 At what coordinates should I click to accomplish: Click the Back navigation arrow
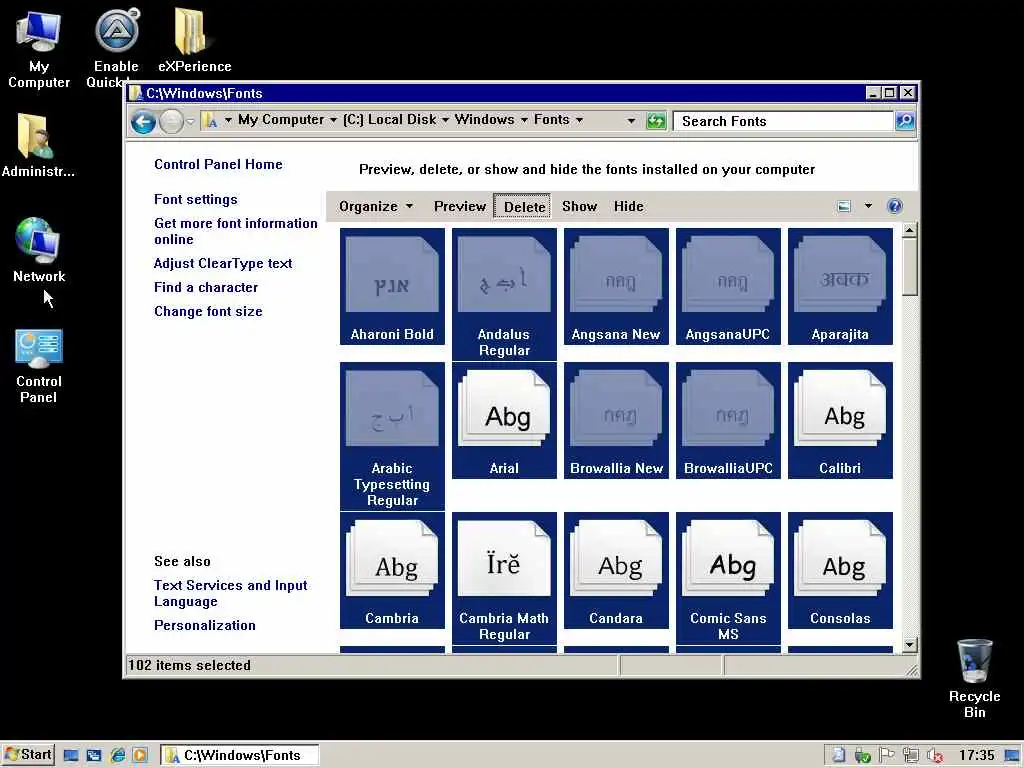click(x=143, y=121)
